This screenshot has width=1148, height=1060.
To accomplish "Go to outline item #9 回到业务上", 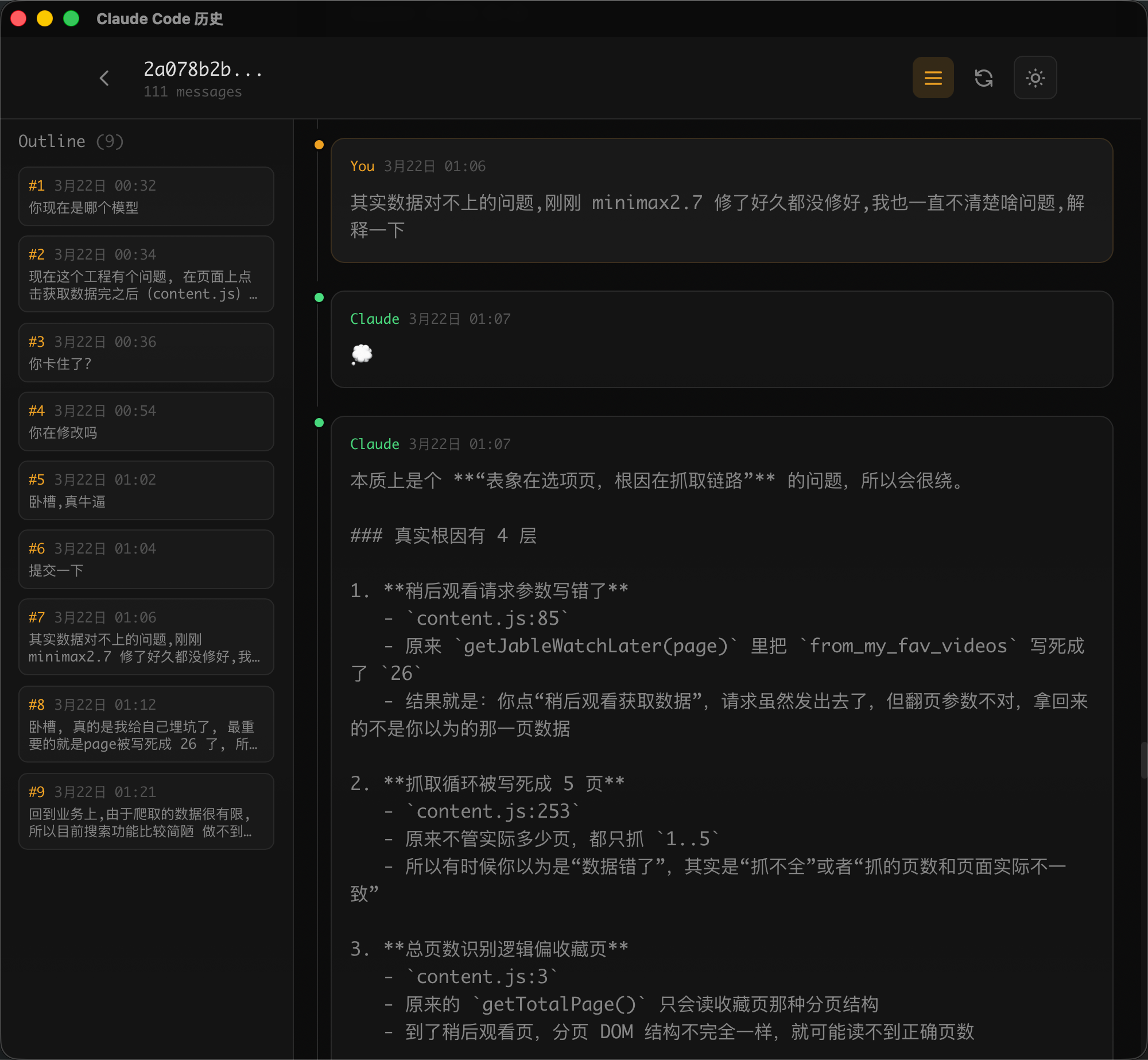I will [146, 811].
